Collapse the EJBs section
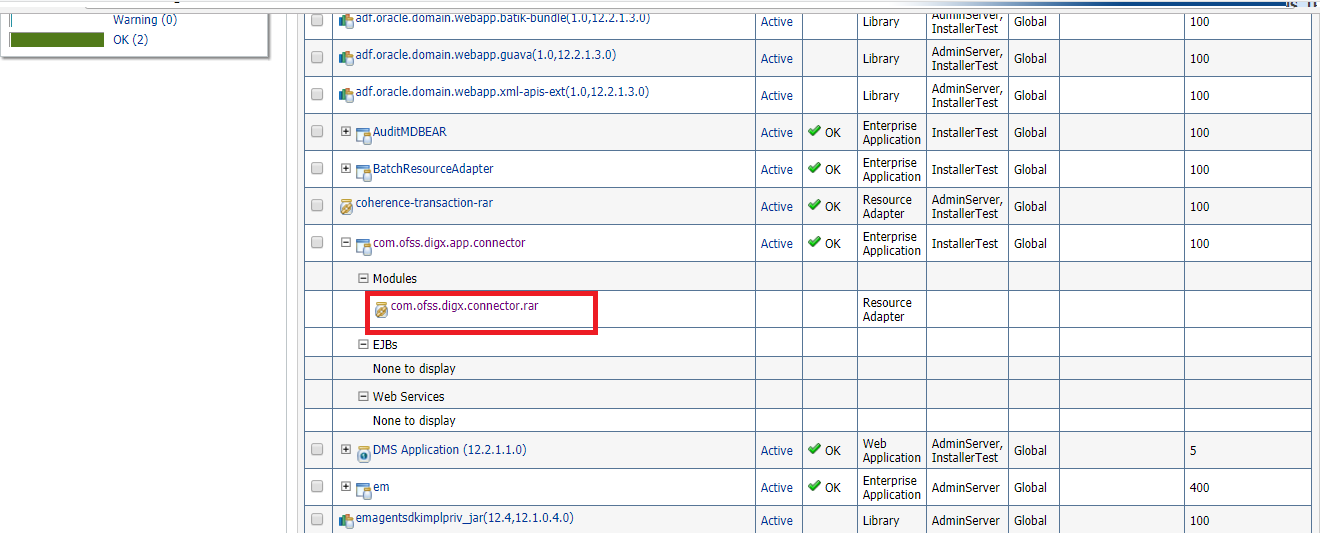1320x533 pixels. [364, 344]
